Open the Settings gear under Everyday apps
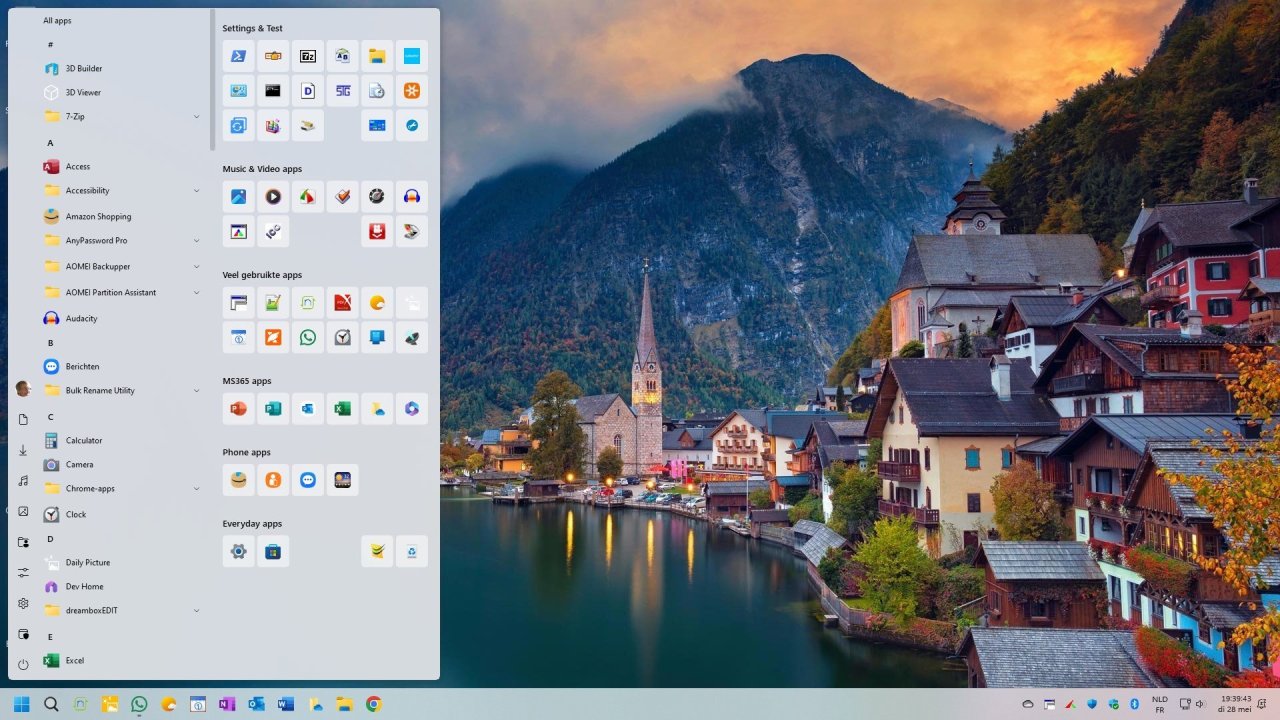 [x=238, y=551]
